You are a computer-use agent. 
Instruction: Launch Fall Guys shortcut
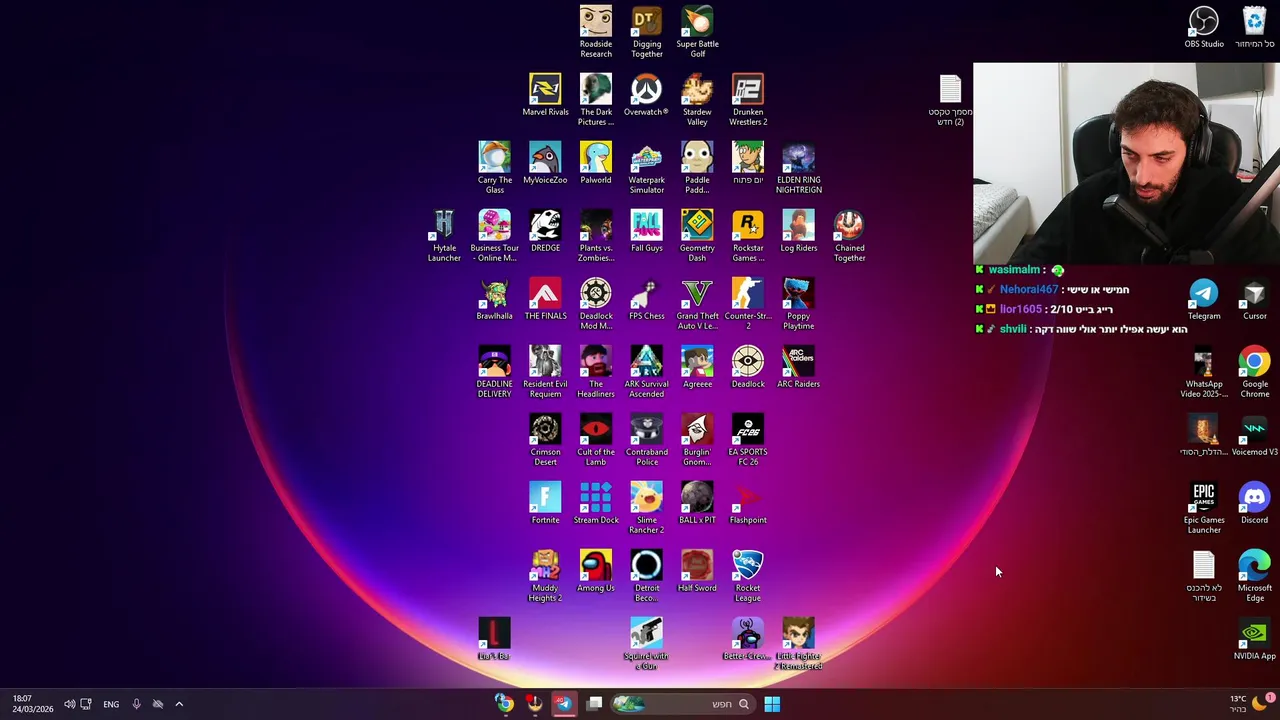coord(647,231)
